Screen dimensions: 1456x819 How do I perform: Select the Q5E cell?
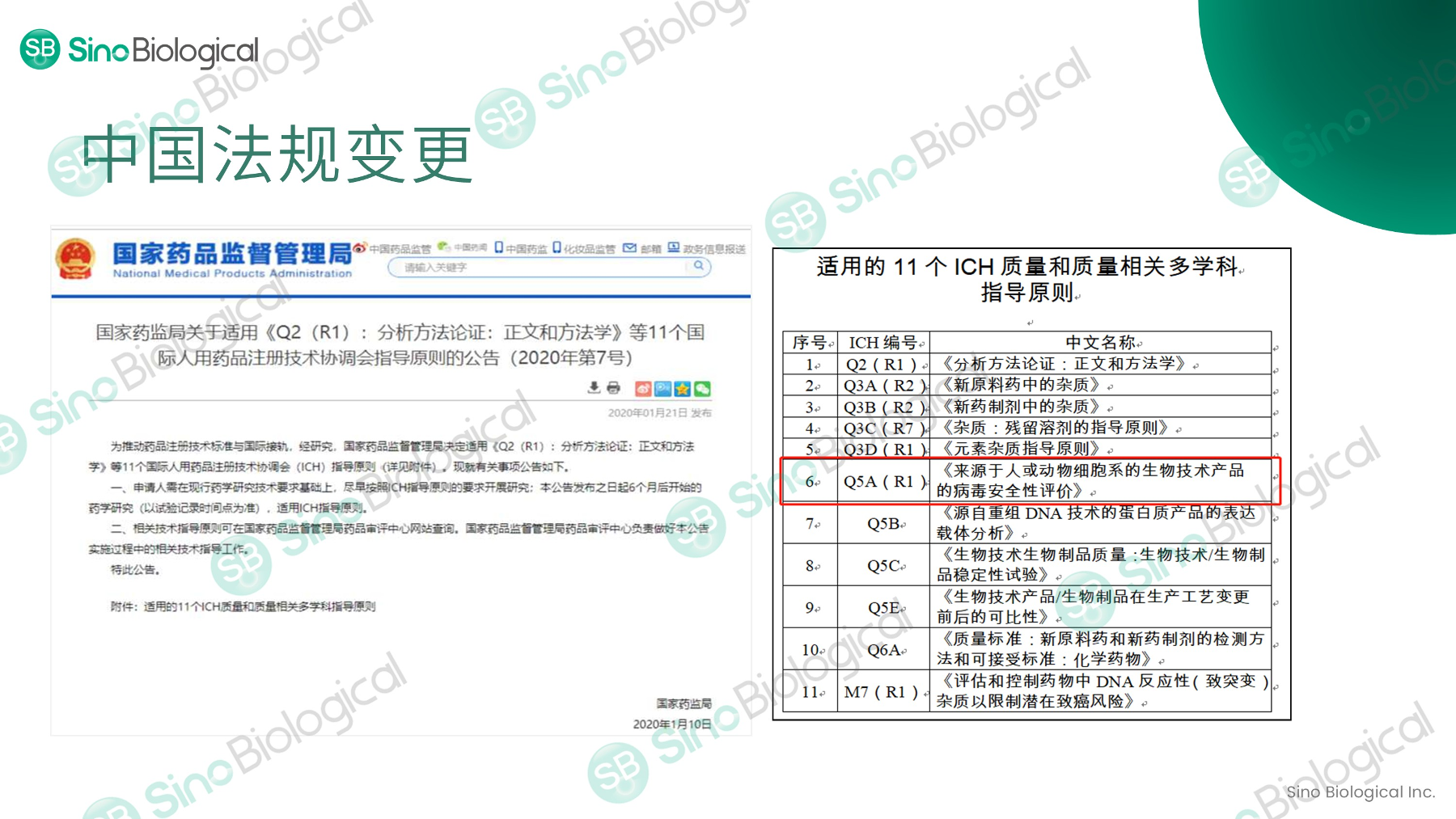tap(883, 607)
